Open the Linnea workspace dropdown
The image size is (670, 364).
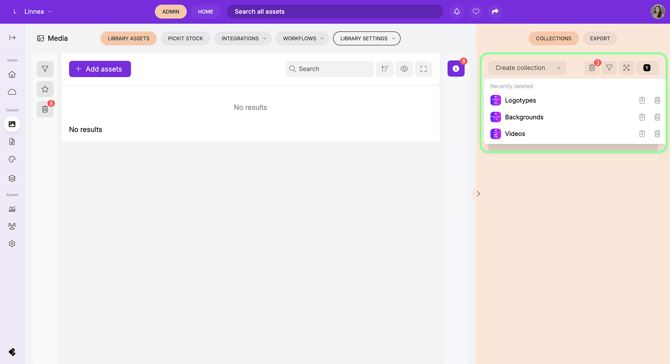32,12
